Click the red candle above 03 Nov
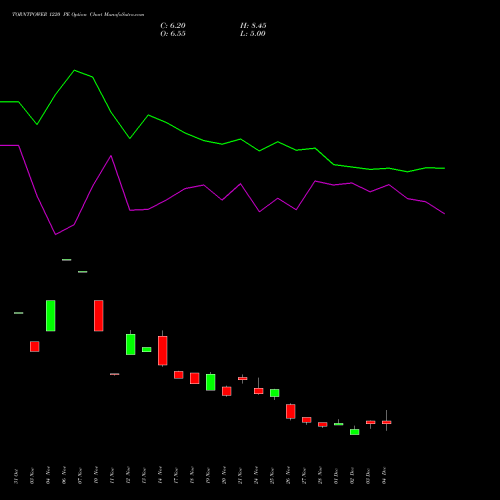This screenshot has height=500, width=500. coord(35,346)
